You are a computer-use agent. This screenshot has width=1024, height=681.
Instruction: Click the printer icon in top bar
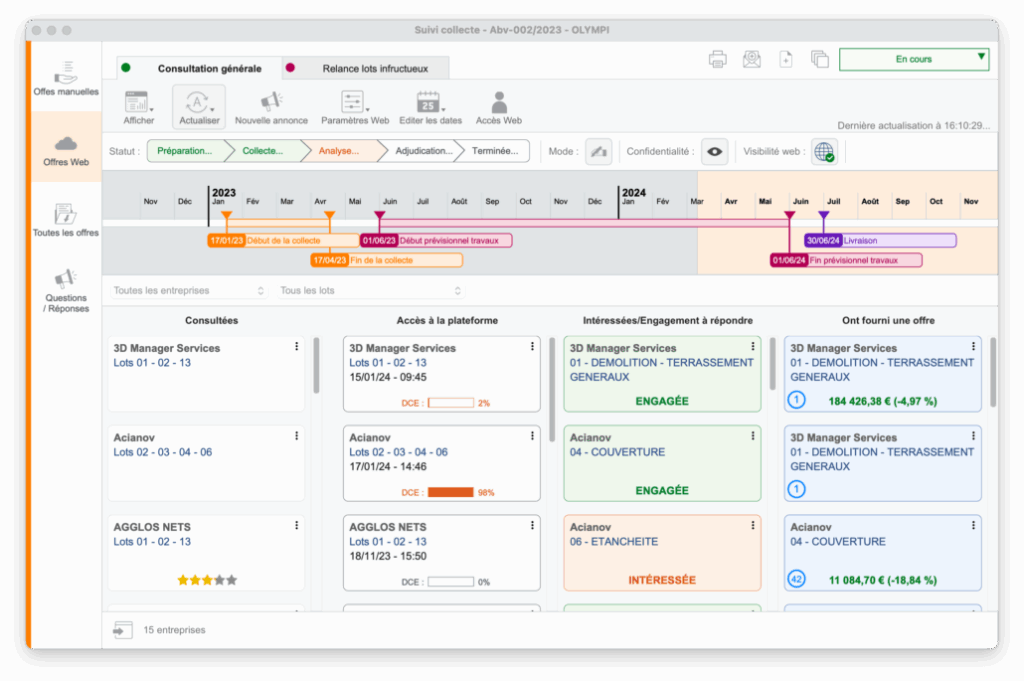718,59
